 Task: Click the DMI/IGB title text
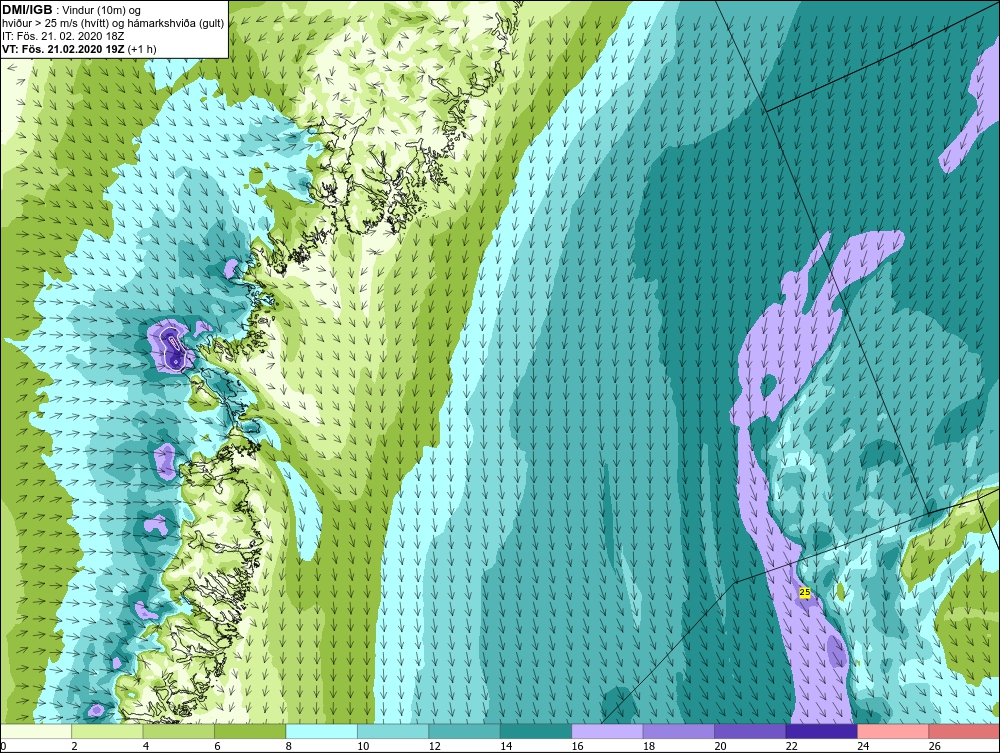pyautogui.click(x=27, y=10)
